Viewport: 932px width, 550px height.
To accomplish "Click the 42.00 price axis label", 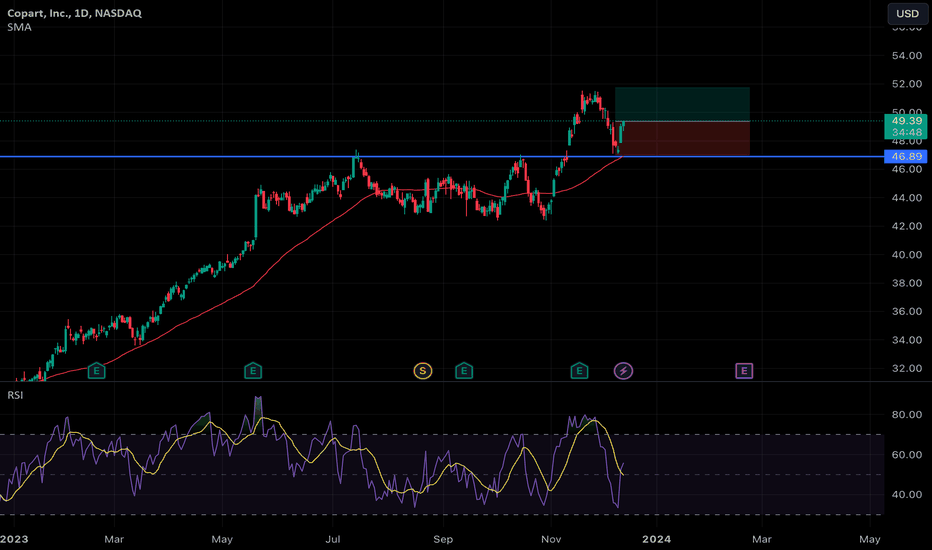I will (x=906, y=226).
